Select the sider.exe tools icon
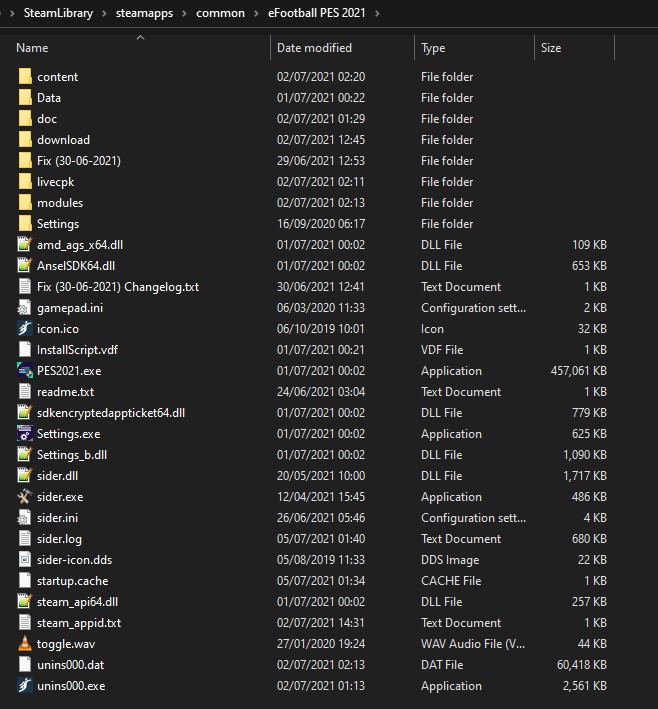This screenshot has height=709, width=658. (24, 496)
